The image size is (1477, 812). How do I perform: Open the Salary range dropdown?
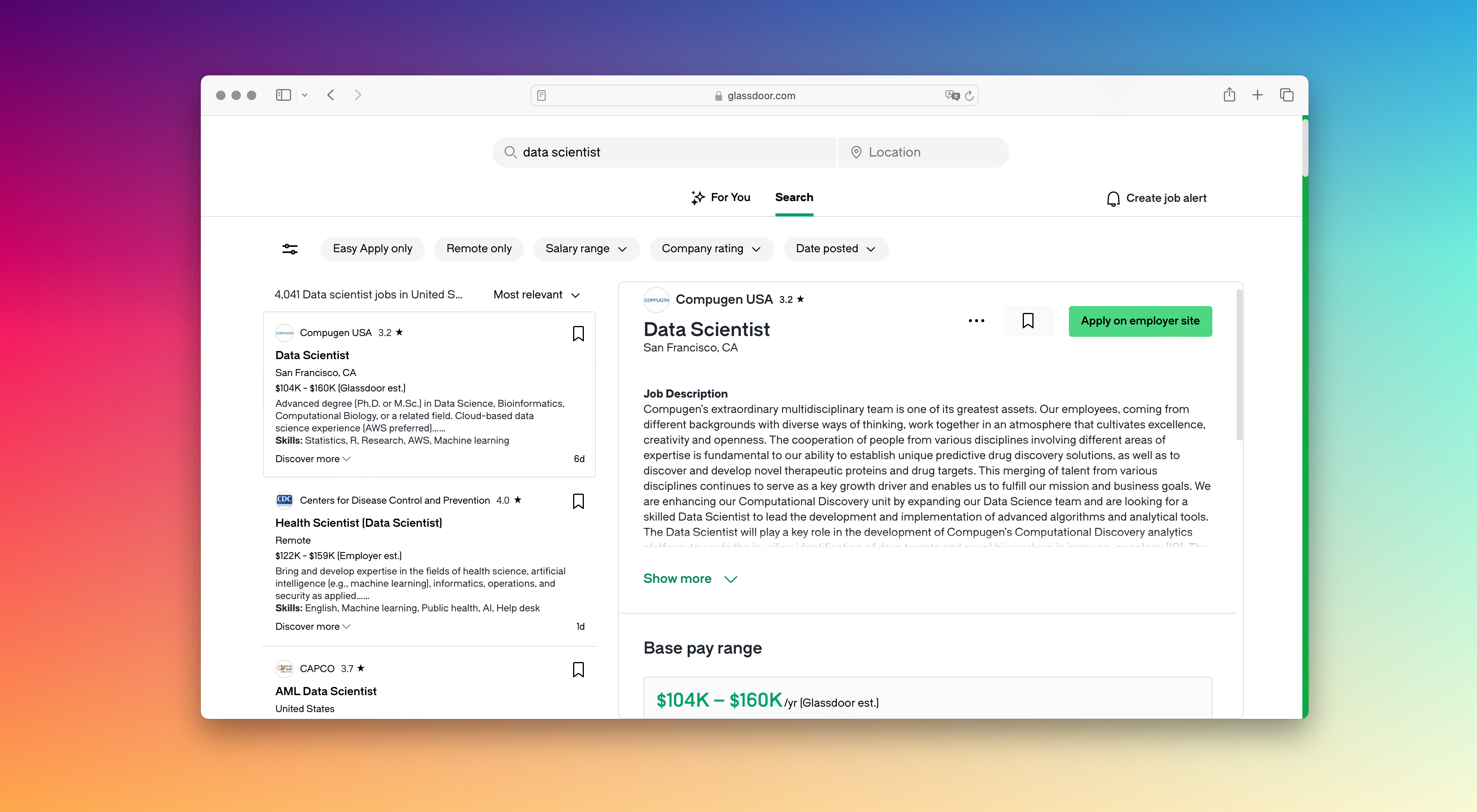(x=586, y=249)
